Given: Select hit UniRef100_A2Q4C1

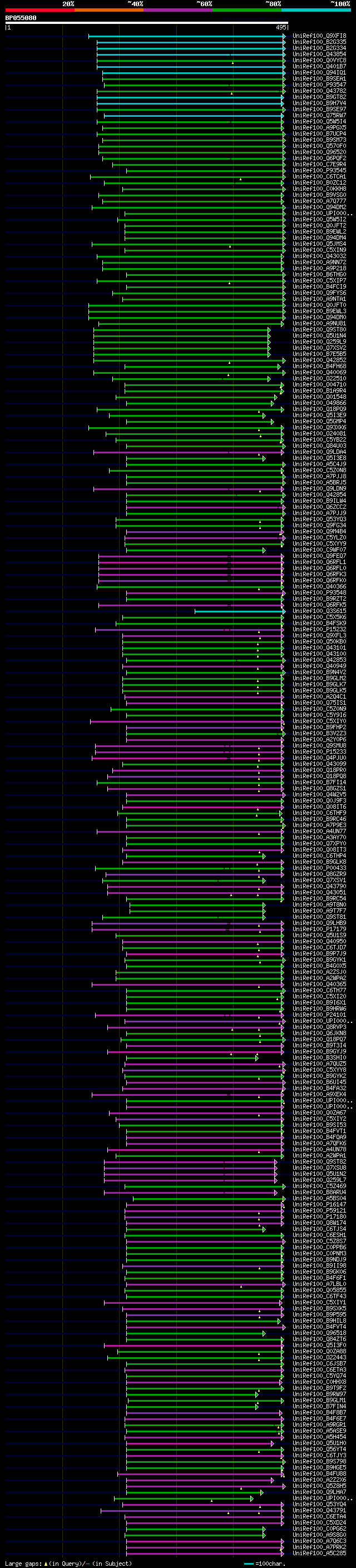Looking at the screenshot, I should tap(319, 696).
